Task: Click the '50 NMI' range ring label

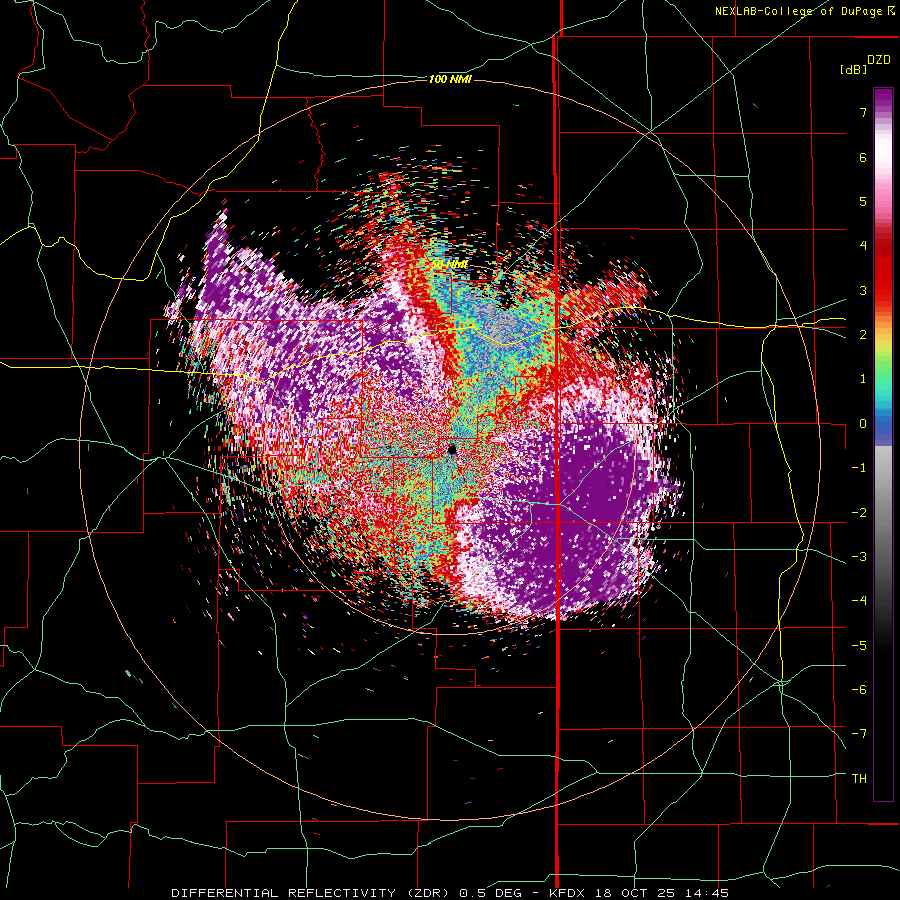Action: coord(449,265)
